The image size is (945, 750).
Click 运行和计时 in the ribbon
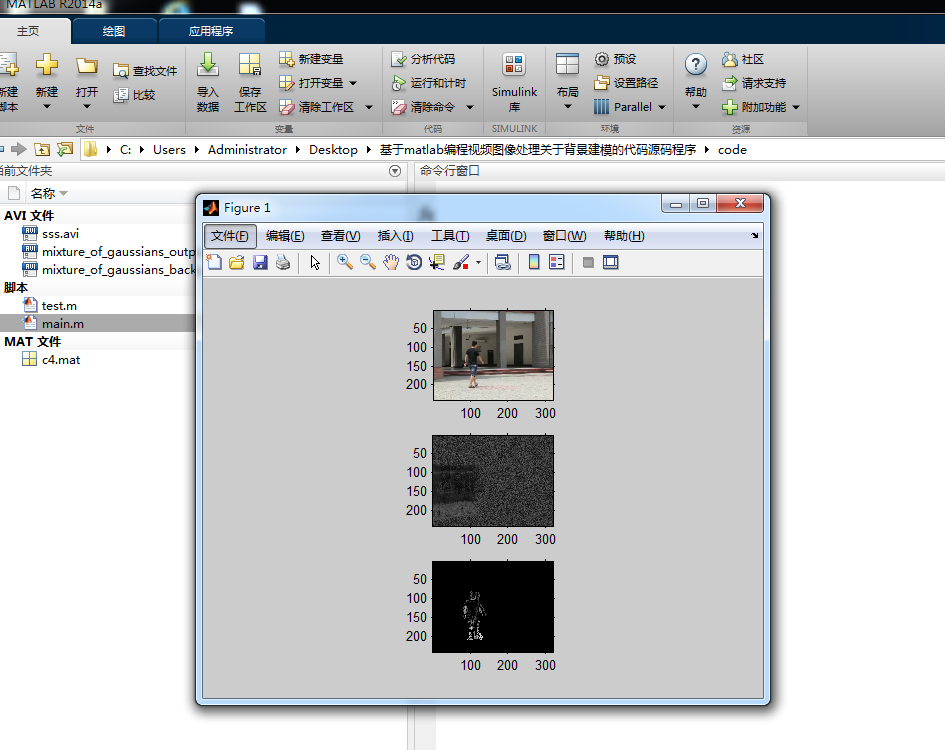coord(429,83)
